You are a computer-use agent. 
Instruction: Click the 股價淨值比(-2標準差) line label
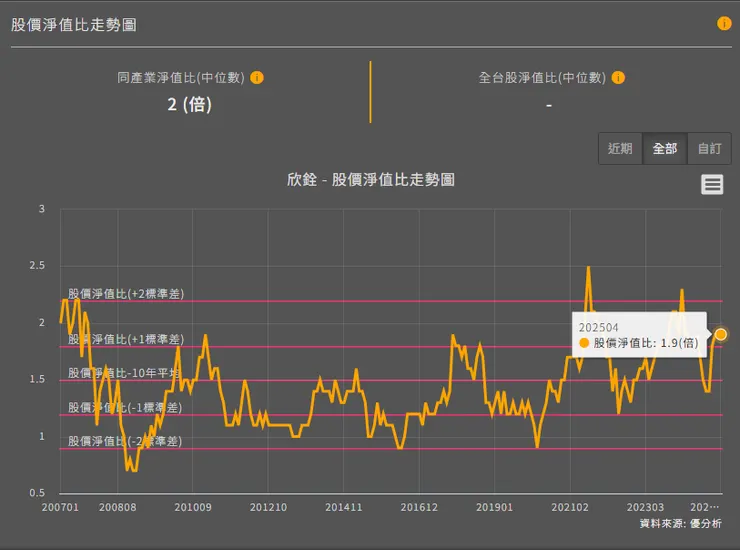pyautogui.click(x=125, y=441)
